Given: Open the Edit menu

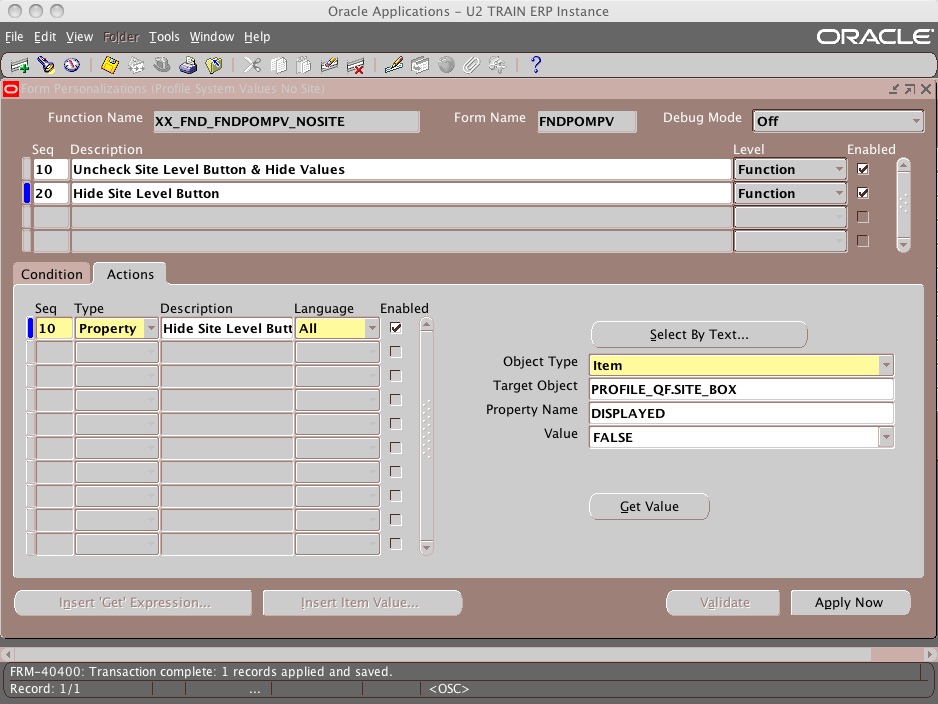Looking at the screenshot, I should tap(45, 36).
